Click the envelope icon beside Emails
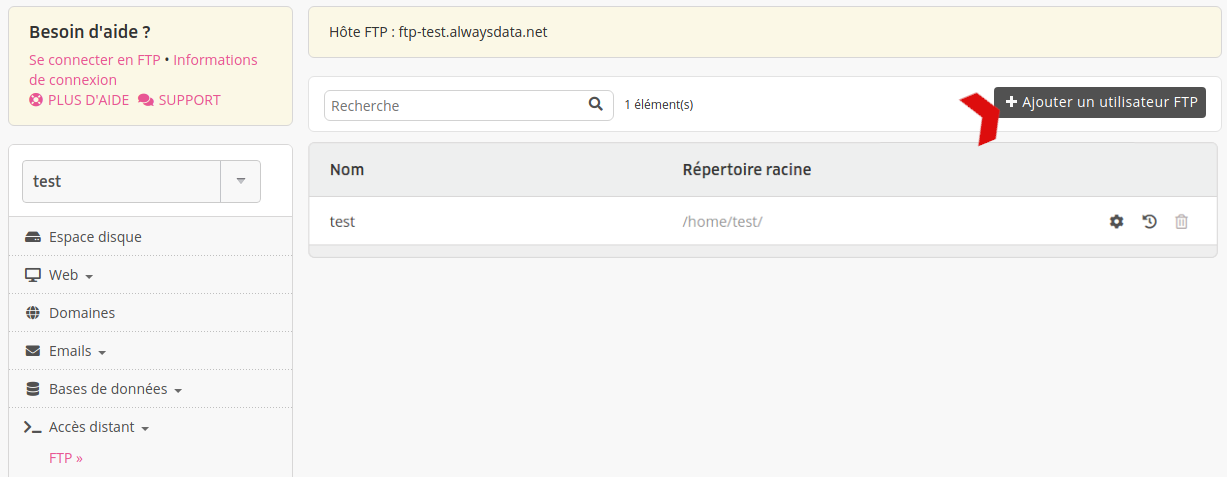Image resolution: width=1227 pixels, height=477 pixels. (33, 351)
